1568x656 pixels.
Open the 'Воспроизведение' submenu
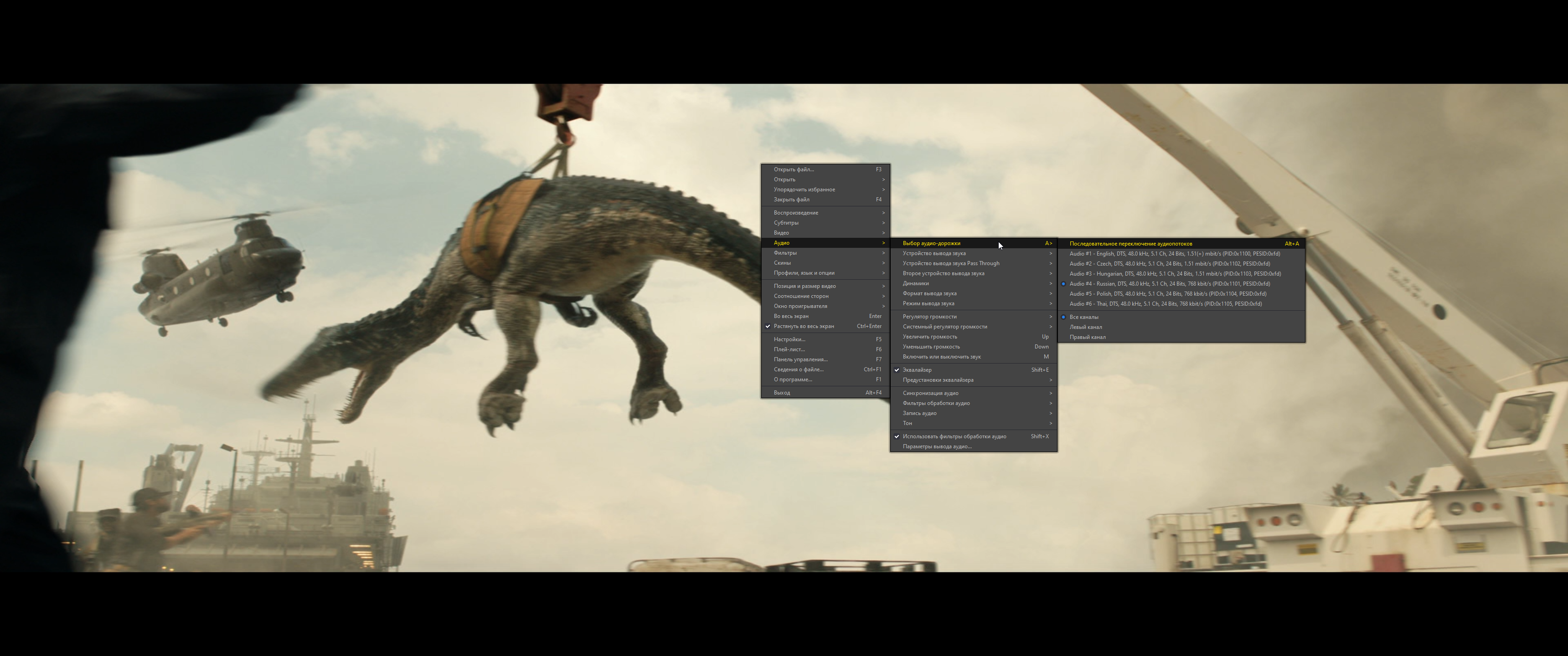pyautogui.click(x=825, y=212)
